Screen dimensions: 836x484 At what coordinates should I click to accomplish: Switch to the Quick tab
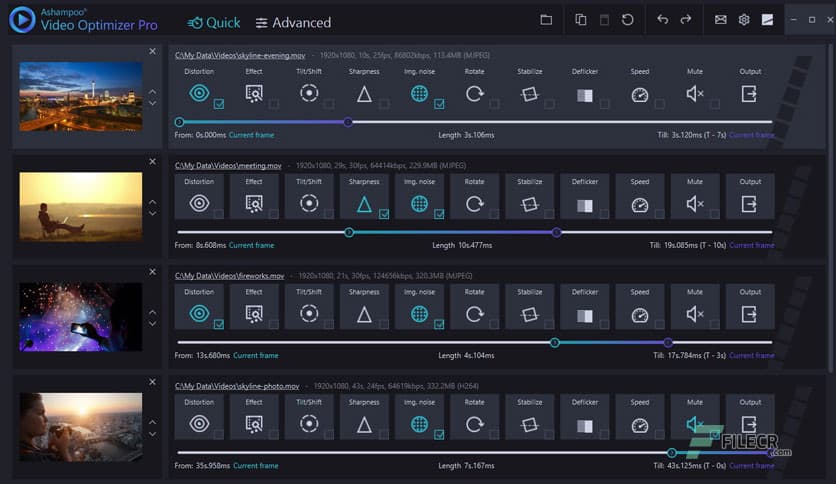click(x=214, y=23)
